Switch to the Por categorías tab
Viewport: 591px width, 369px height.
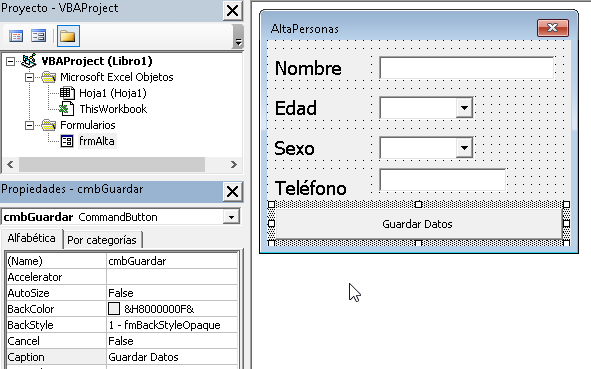click(x=102, y=240)
